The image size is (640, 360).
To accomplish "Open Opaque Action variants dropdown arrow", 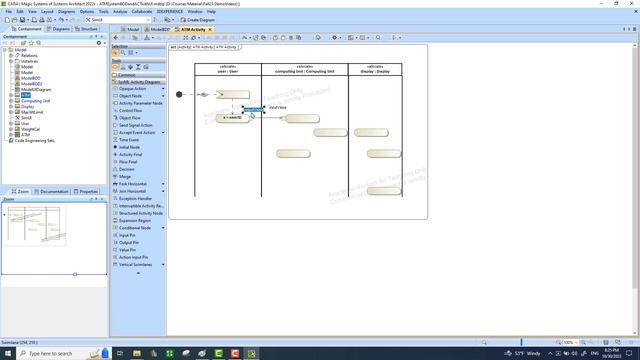I will pyautogui.click(x=163, y=89).
